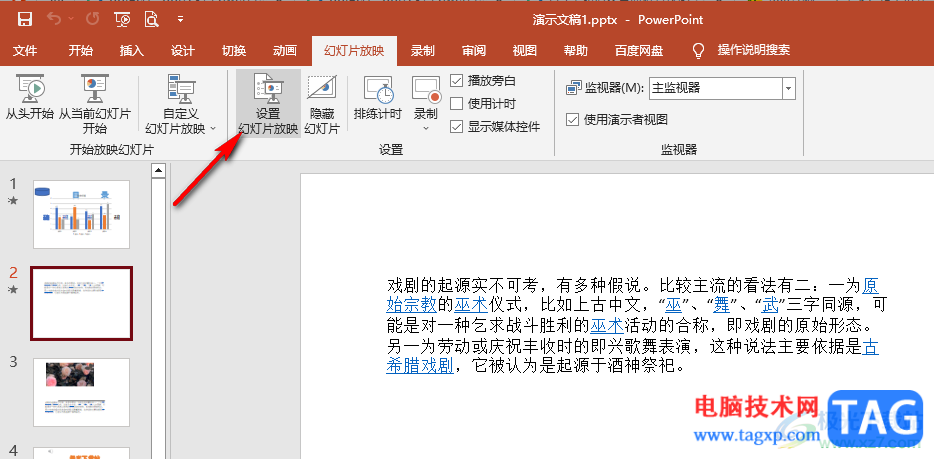
Task: Switch to the 设计 ribbon tab
Action: (183, 51)
